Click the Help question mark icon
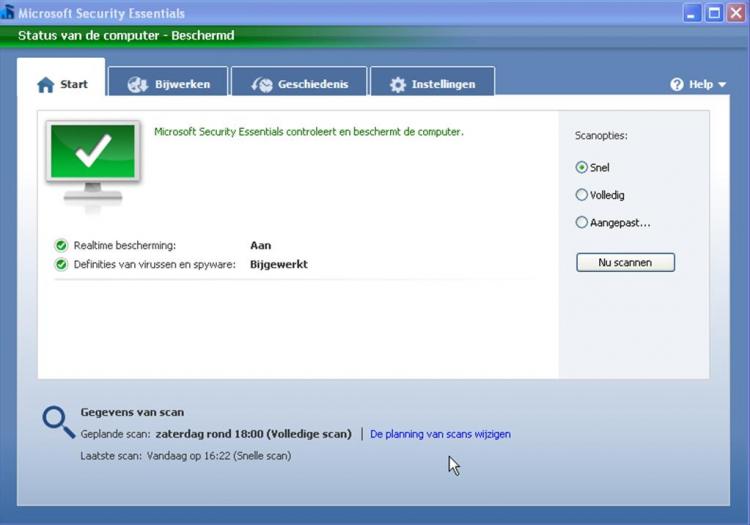 677,84
